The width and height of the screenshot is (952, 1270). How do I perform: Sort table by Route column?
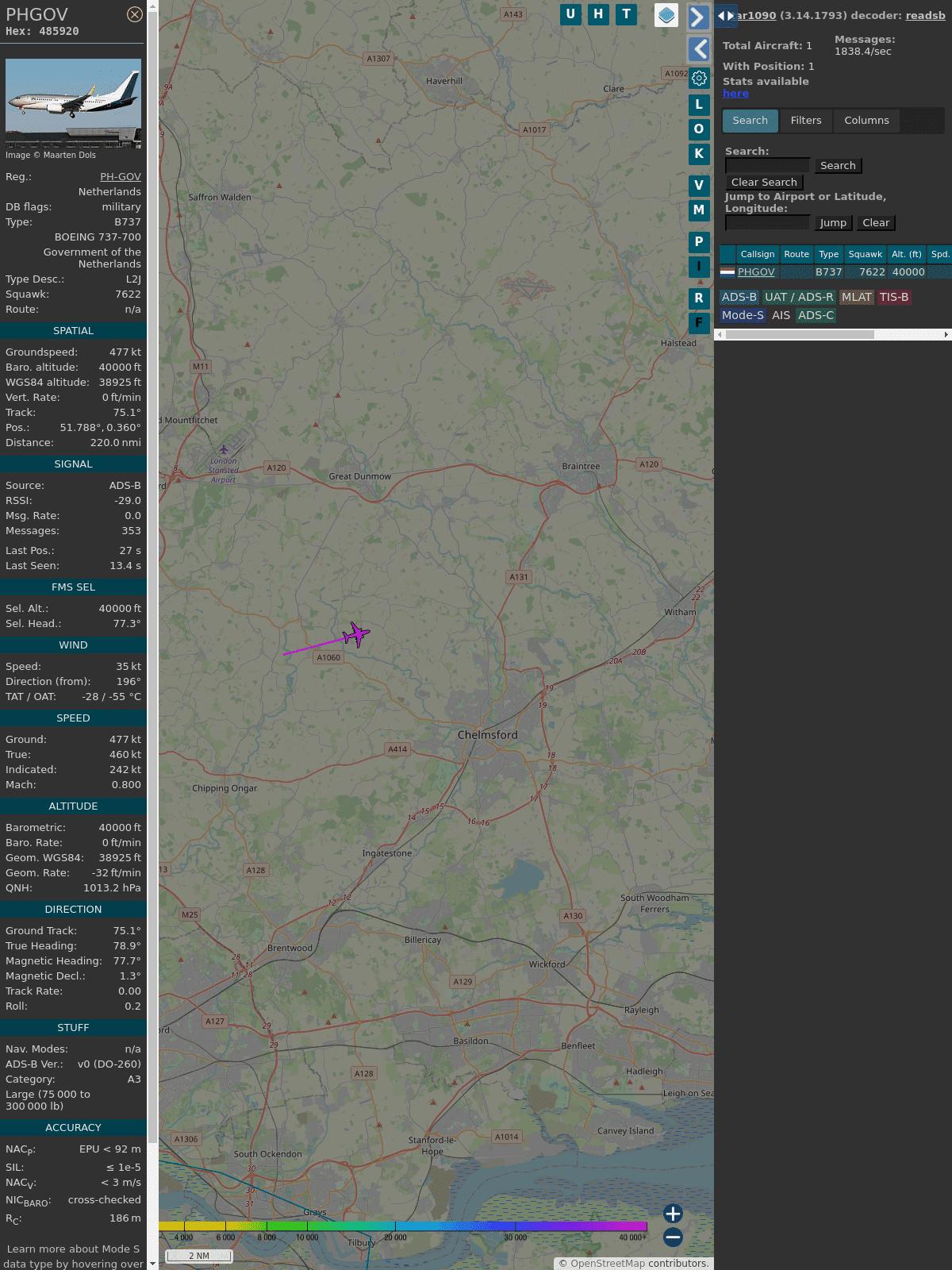pyautogui.click(x=797, y=255)
